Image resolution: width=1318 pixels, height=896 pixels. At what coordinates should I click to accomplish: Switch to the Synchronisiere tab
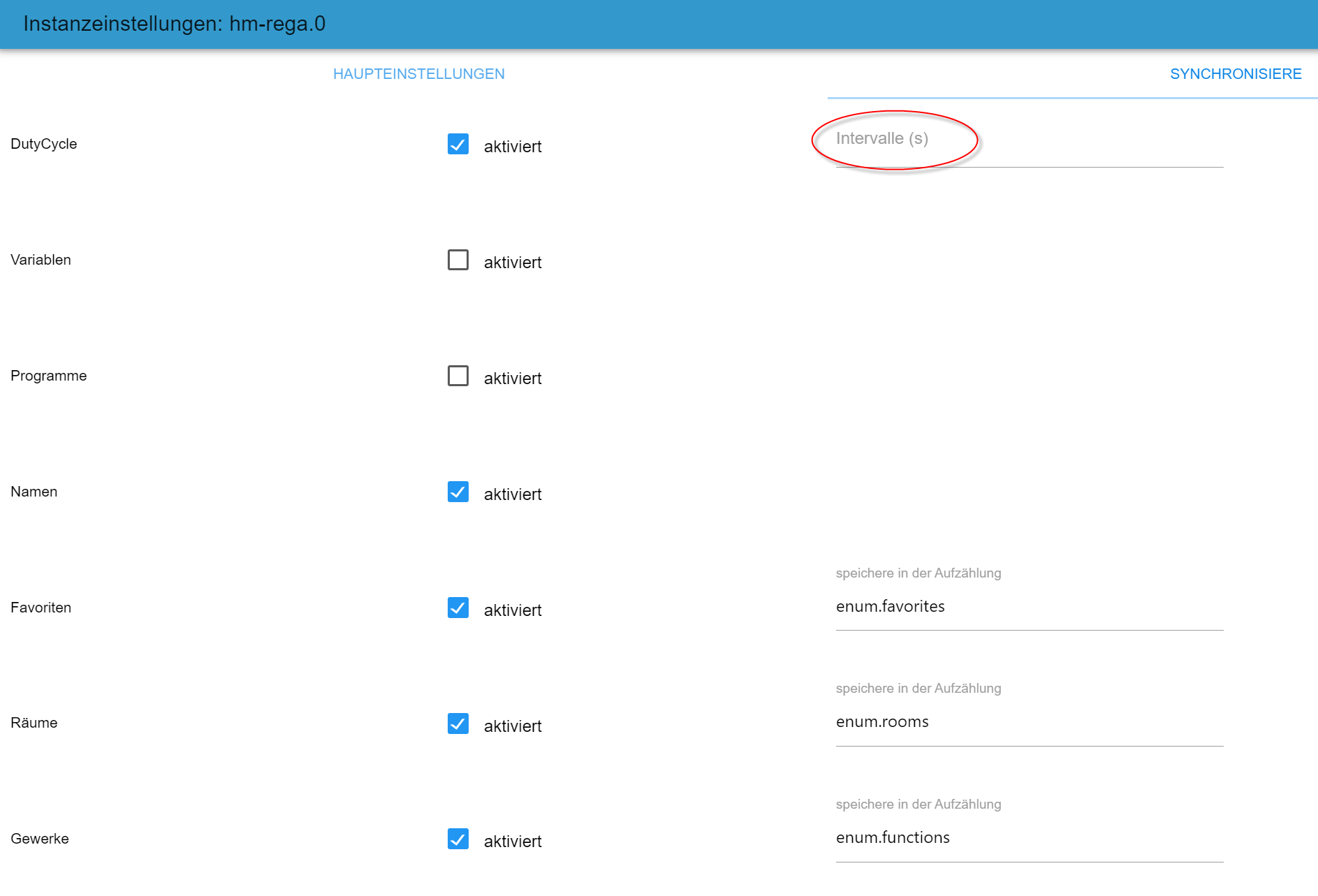click(x=1235, y=74)
